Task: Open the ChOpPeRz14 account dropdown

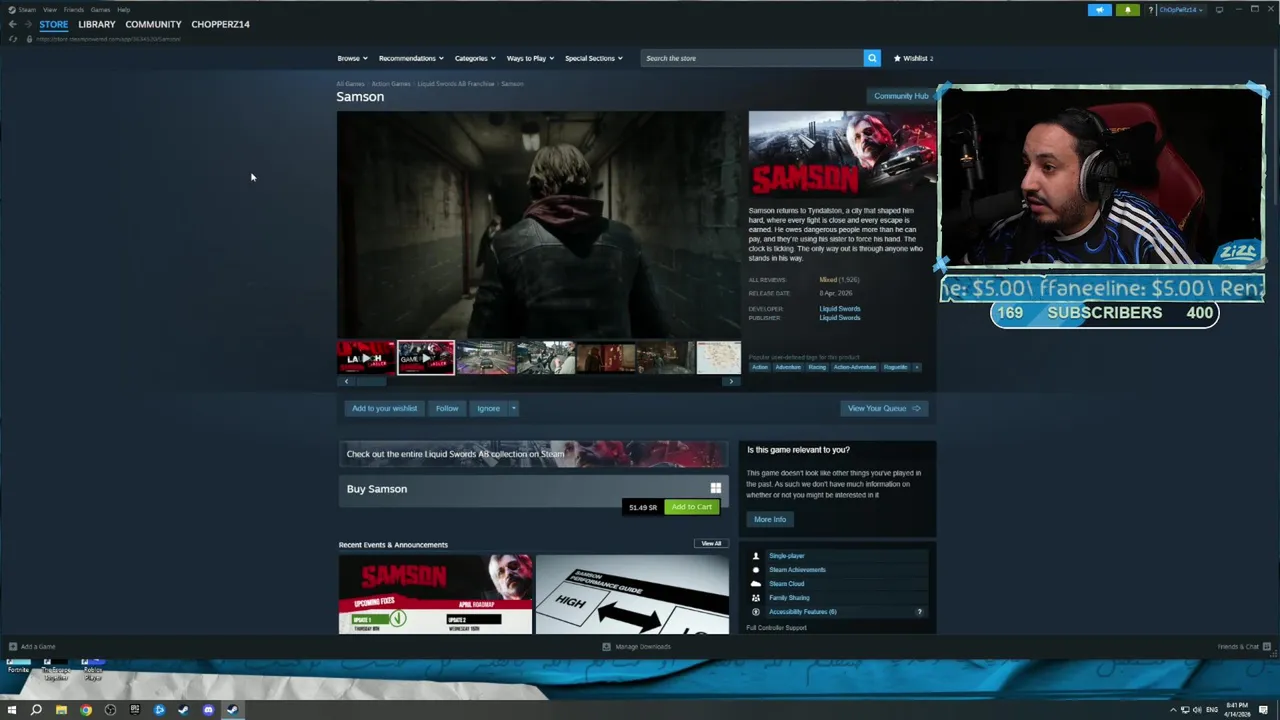Action: click(1181, 10)
